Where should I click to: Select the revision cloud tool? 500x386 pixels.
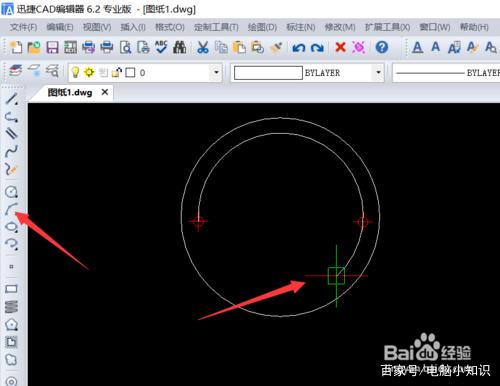click(11, 360)
